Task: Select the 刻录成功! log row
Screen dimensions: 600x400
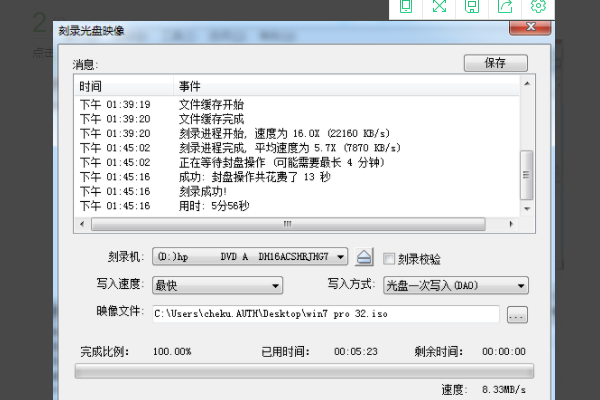Action: point(297,191)
